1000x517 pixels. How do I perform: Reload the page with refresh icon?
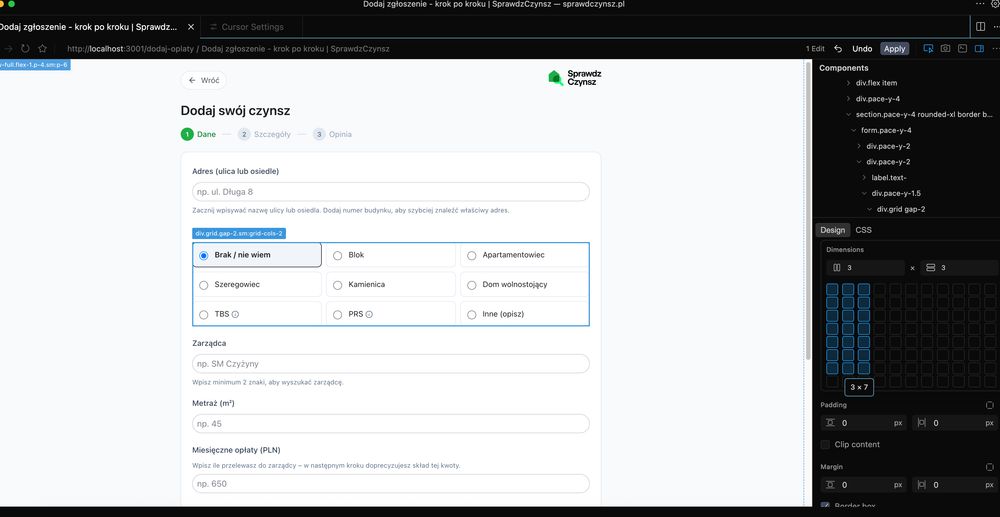click(x=26, y=48)
